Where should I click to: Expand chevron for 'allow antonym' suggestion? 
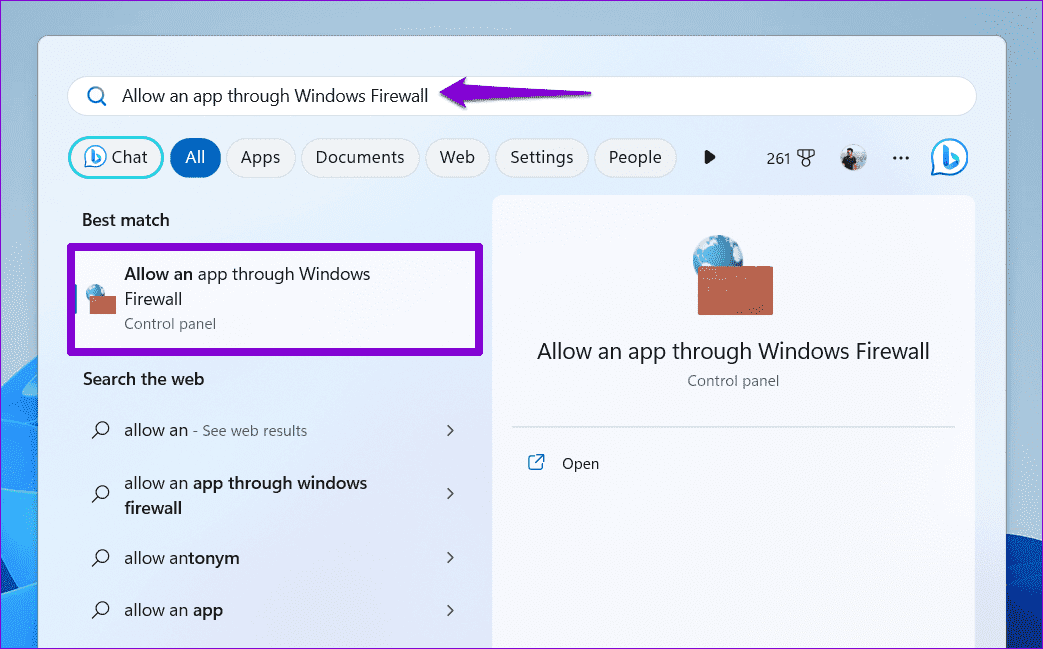click(450, 557)
